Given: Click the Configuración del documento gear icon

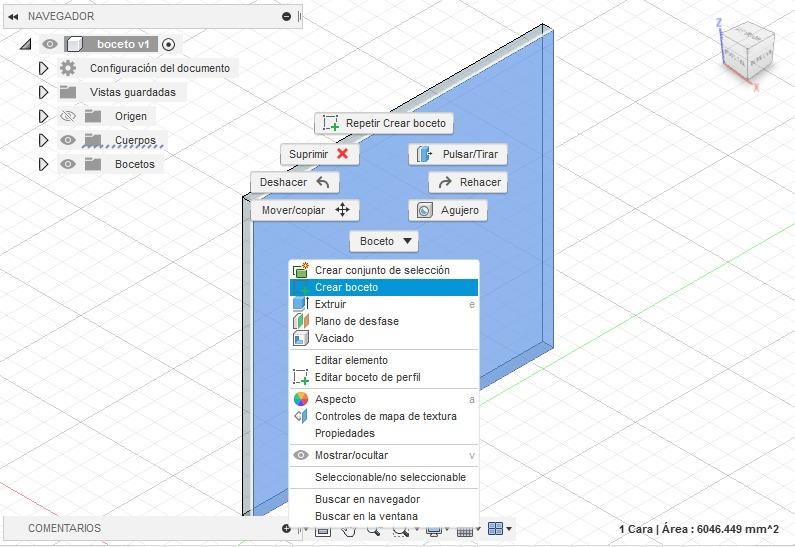Looking at the screenshot, I should (x=68, y=68).
